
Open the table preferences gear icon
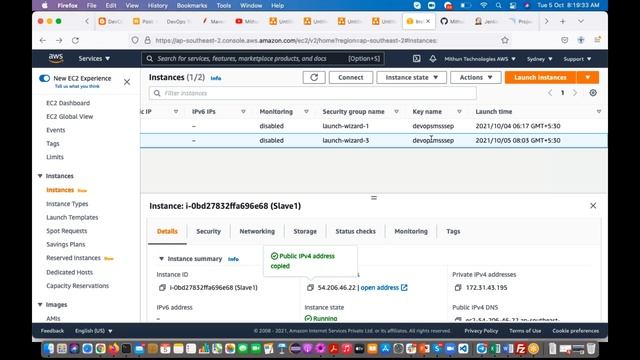point(593,93)
